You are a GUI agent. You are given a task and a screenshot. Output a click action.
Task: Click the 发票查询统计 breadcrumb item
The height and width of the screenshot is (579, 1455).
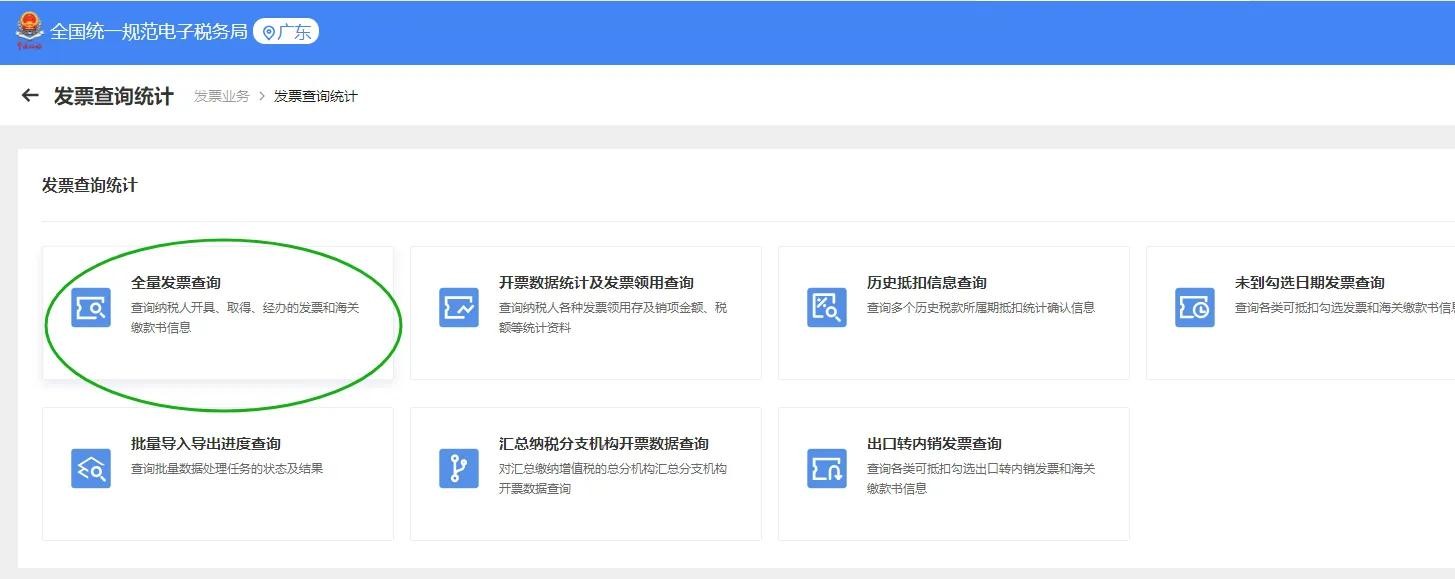click(x=315, y=96)
